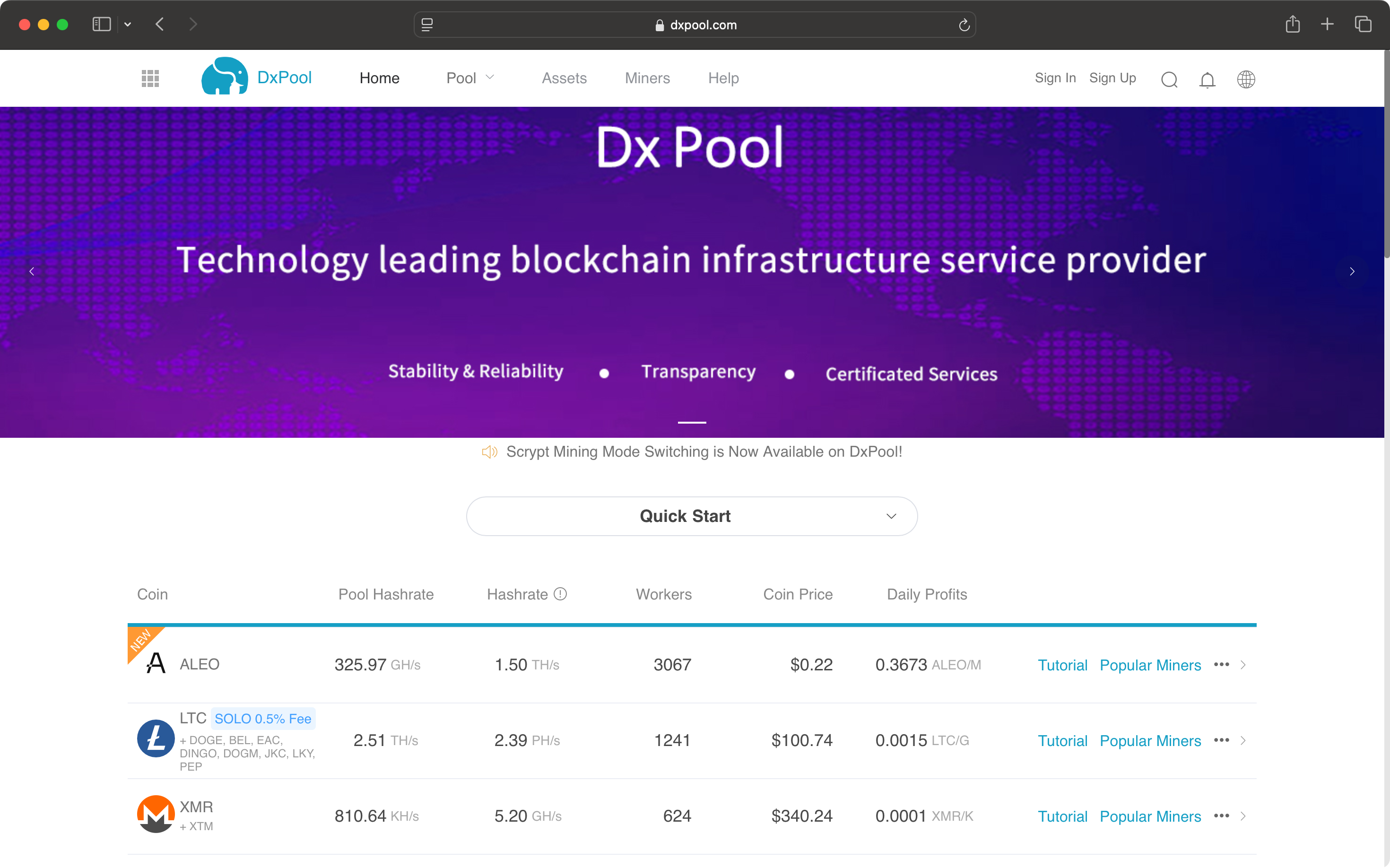The image size is (1390, 868).
Task: Click XMR workers count 624
Action: [x=677, y=816]
